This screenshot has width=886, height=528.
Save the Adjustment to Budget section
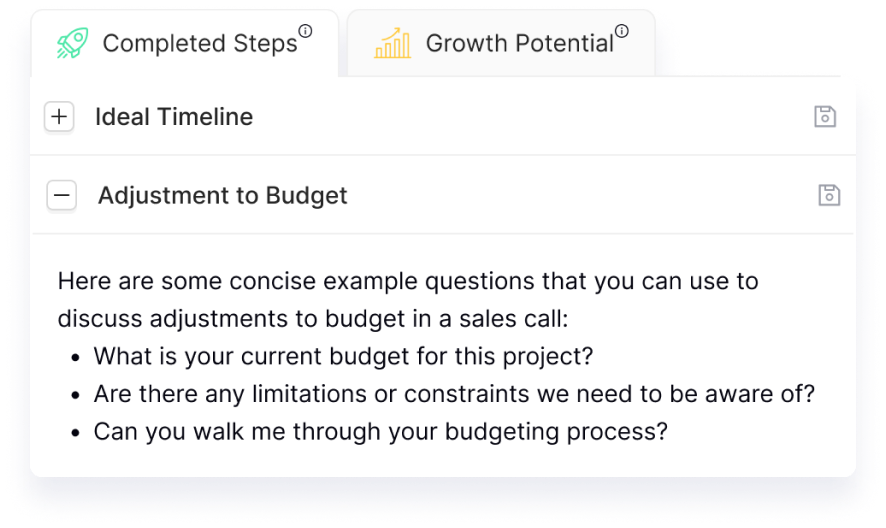[829, 195]
